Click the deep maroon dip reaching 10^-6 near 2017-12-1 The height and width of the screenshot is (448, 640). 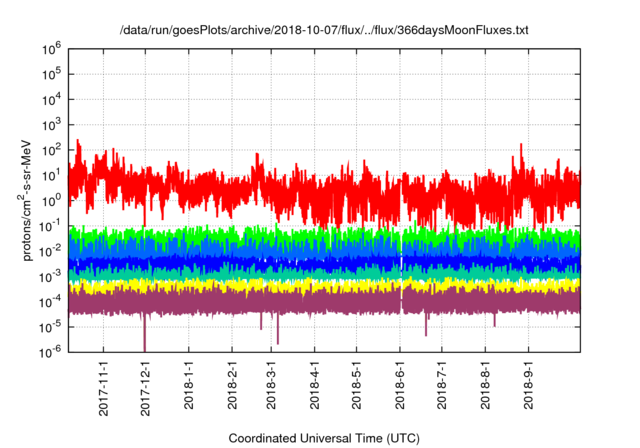(144, 333)
